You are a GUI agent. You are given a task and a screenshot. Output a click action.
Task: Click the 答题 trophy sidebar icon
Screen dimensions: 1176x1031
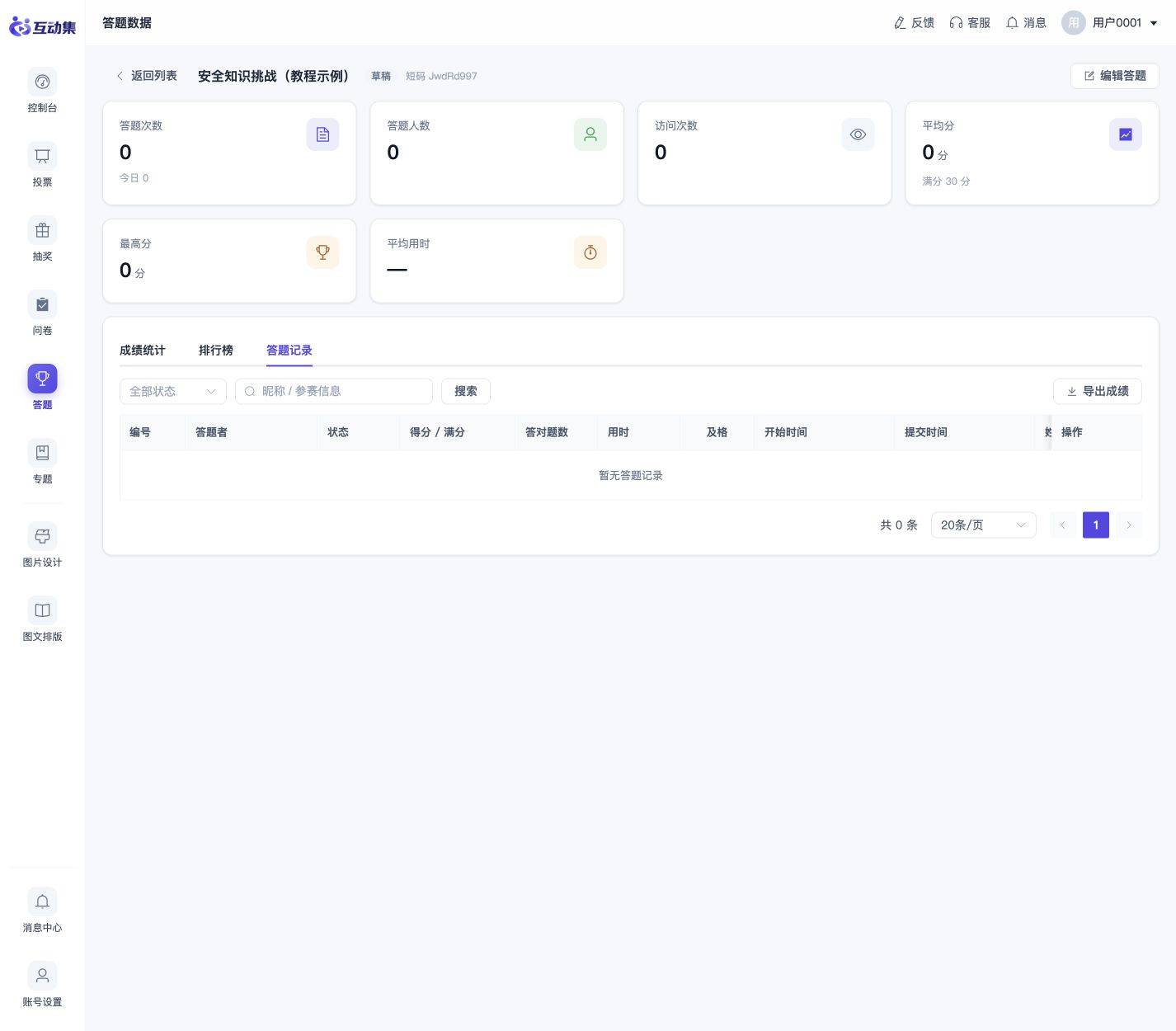42,379
